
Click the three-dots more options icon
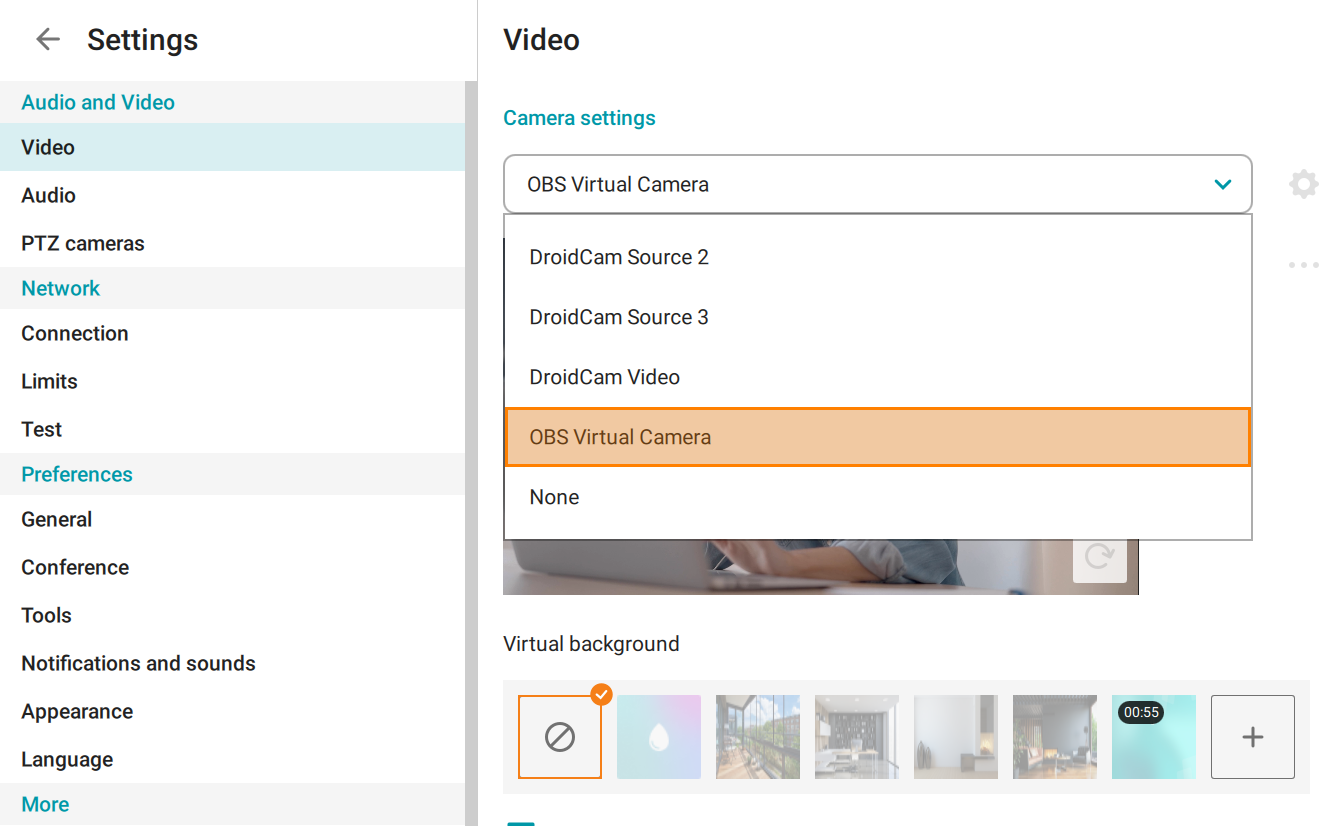pos(1303,266)
